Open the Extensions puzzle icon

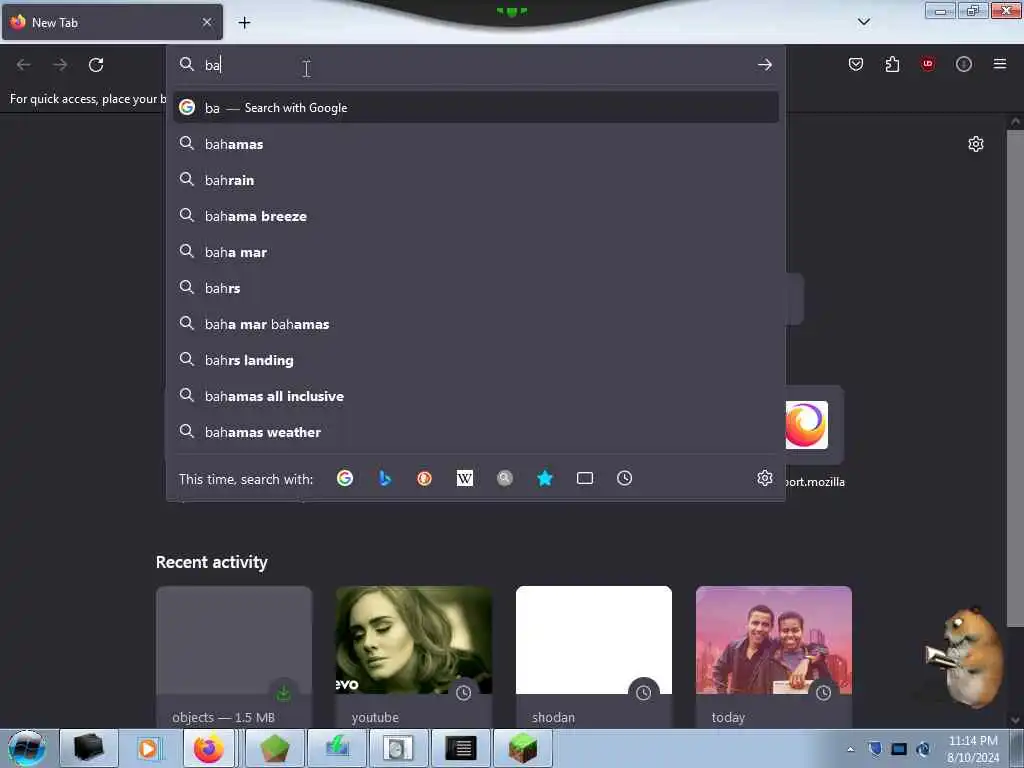point(892,64)
